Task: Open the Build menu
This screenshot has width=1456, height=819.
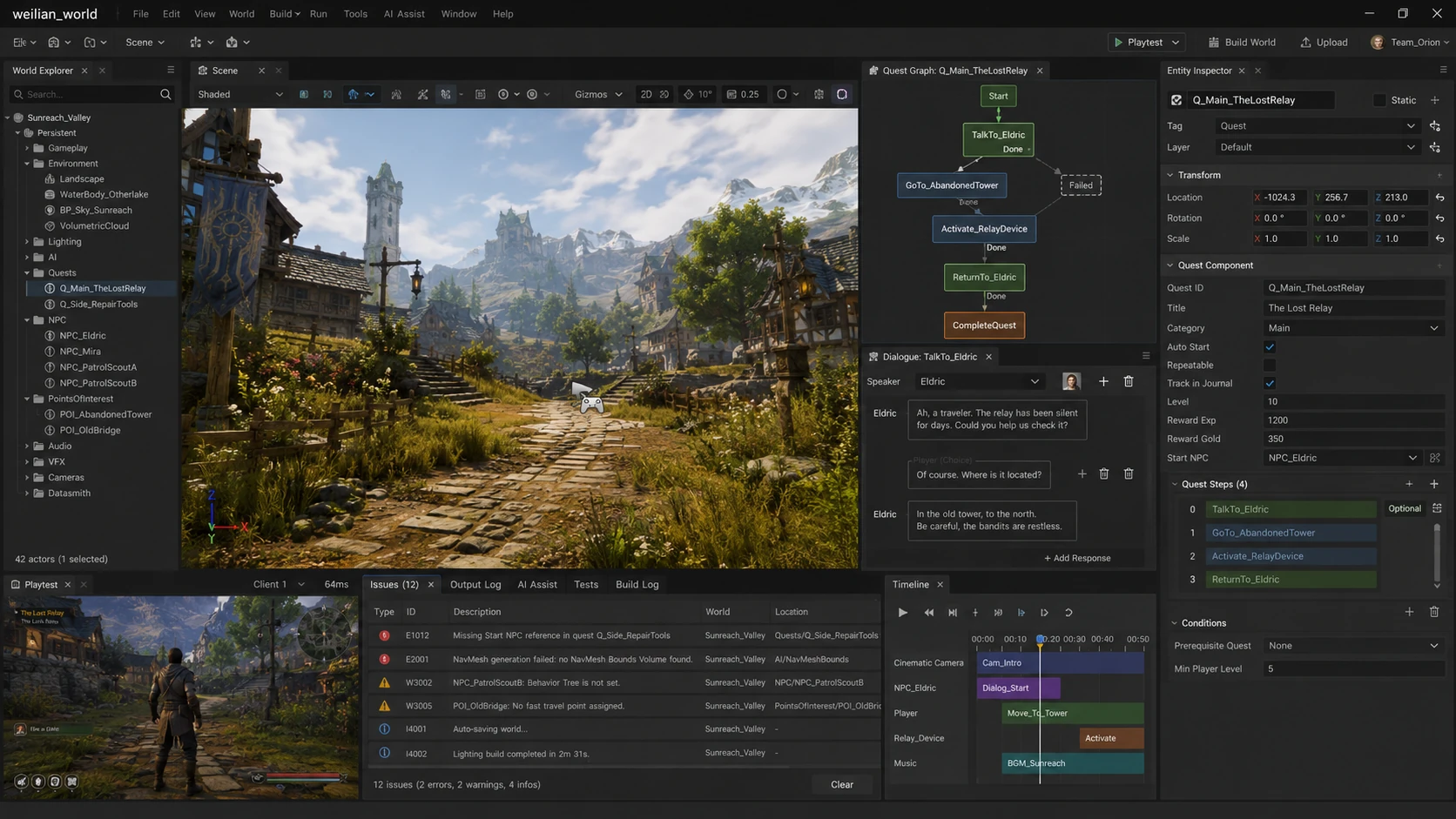Action: (285, 14)
